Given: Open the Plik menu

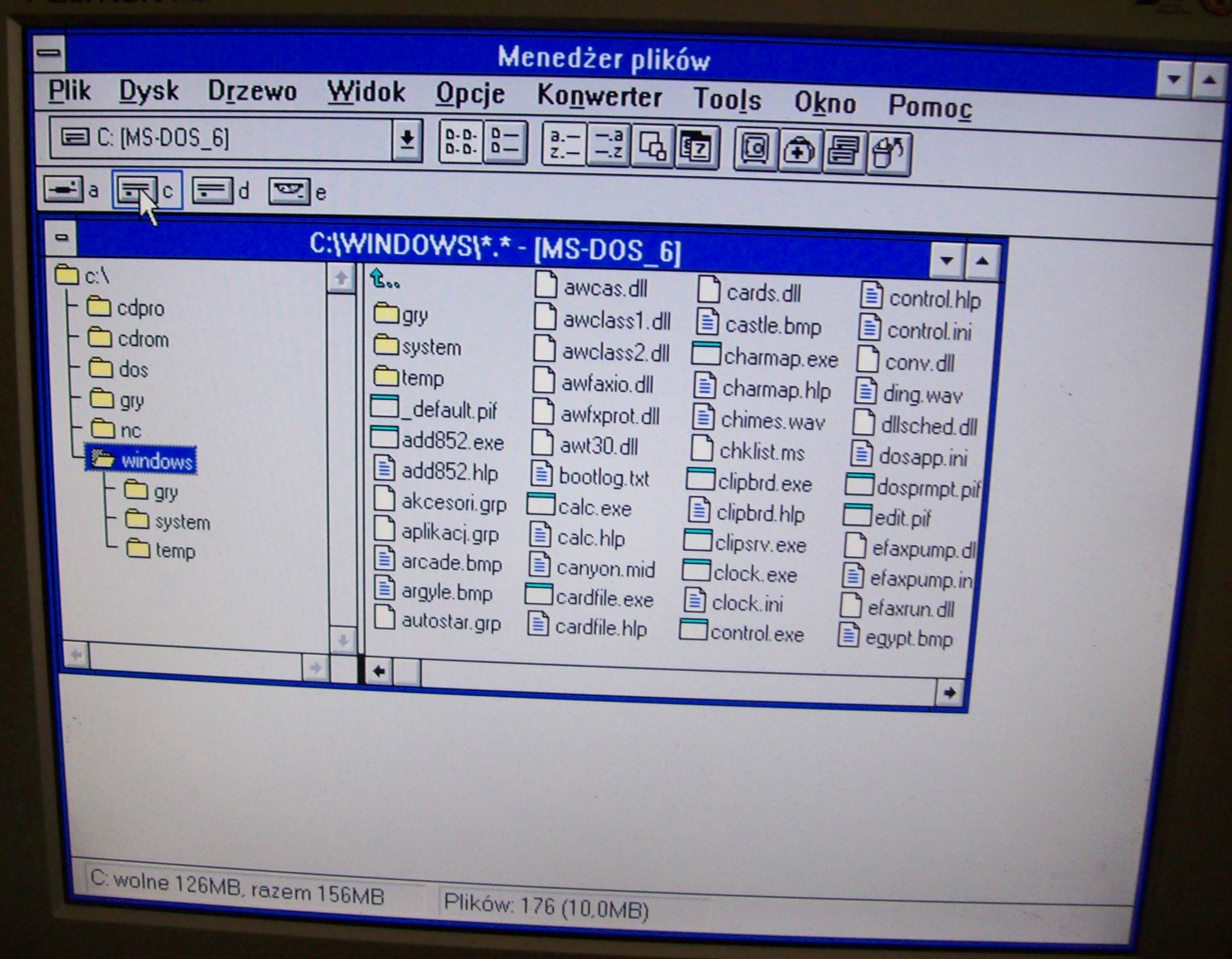Looking at the screenshot, I should (69, 90).
